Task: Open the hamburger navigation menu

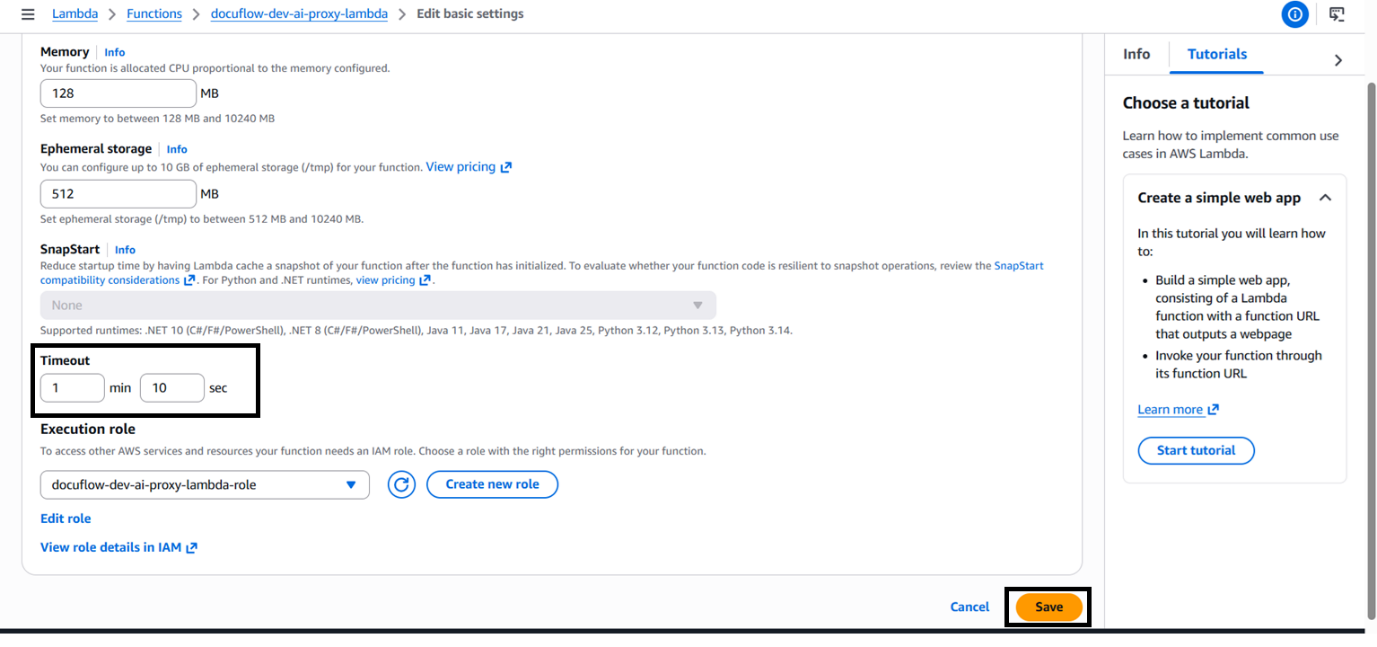Action: point(28,14)
